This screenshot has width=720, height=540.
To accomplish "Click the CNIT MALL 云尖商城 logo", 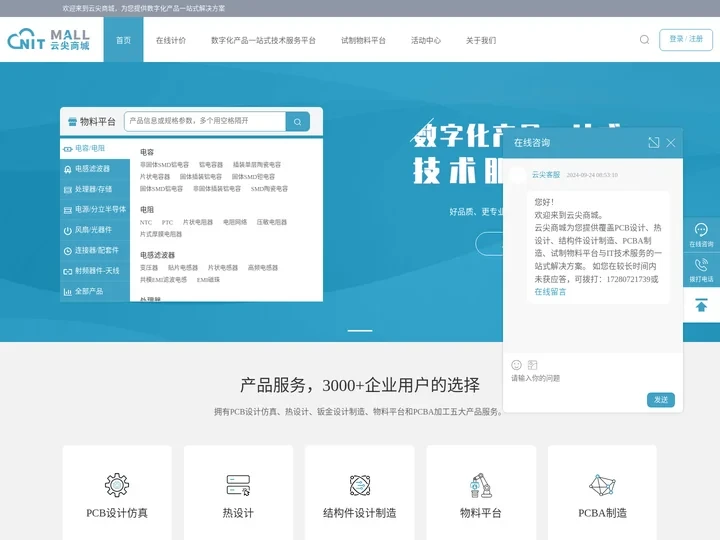I will (x=49, y=39).
